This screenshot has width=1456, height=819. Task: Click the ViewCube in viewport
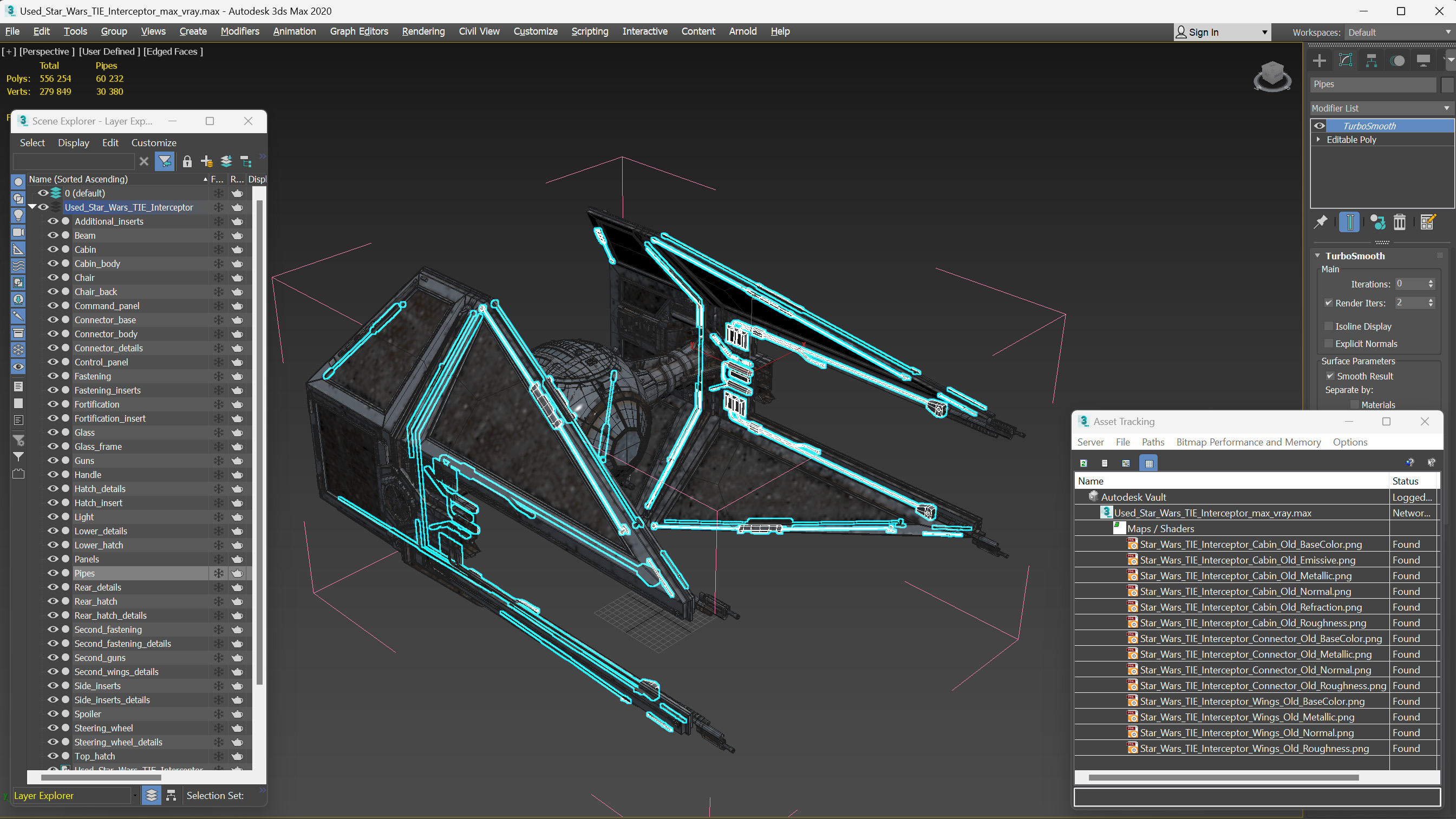pyautogui.click(x=1272, y=76)
